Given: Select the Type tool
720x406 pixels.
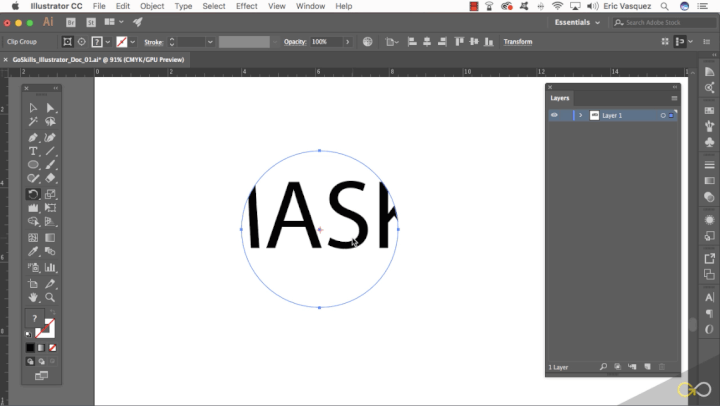Looking at the screenshot, I should (33, 151).
